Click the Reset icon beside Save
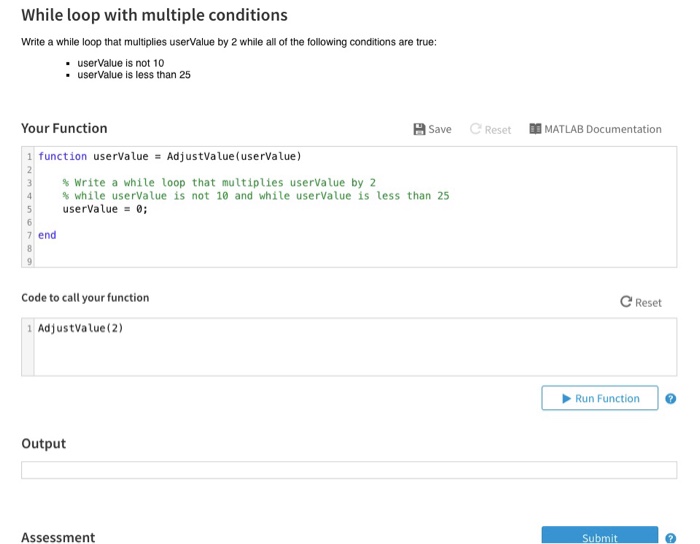 [474, 129]
